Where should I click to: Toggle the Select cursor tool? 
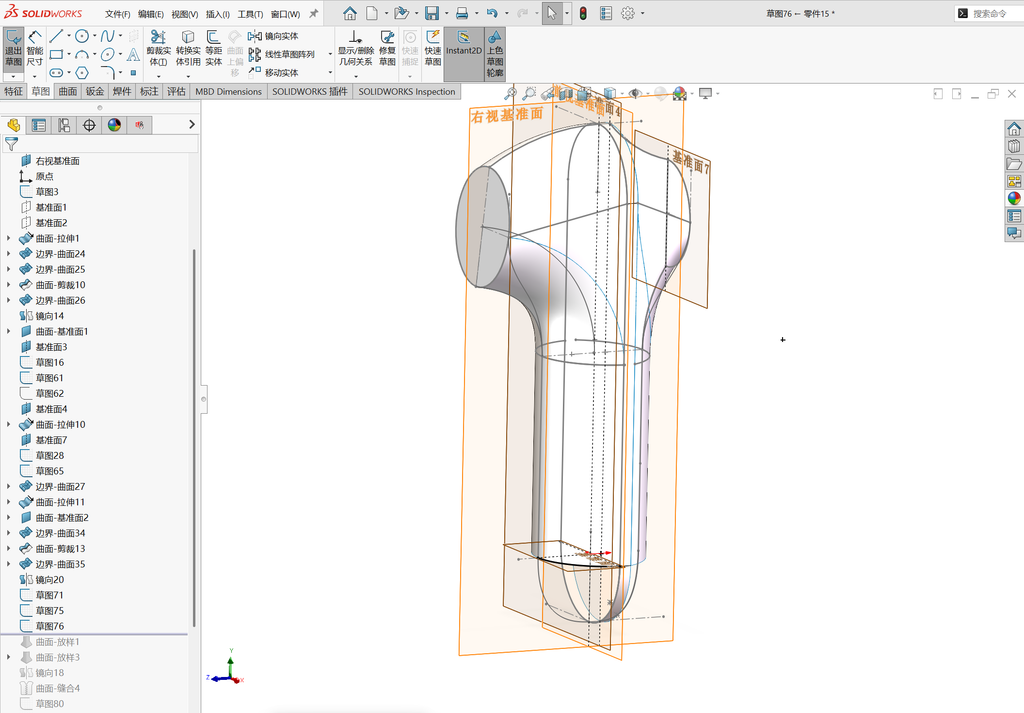[x=552, y=13]
